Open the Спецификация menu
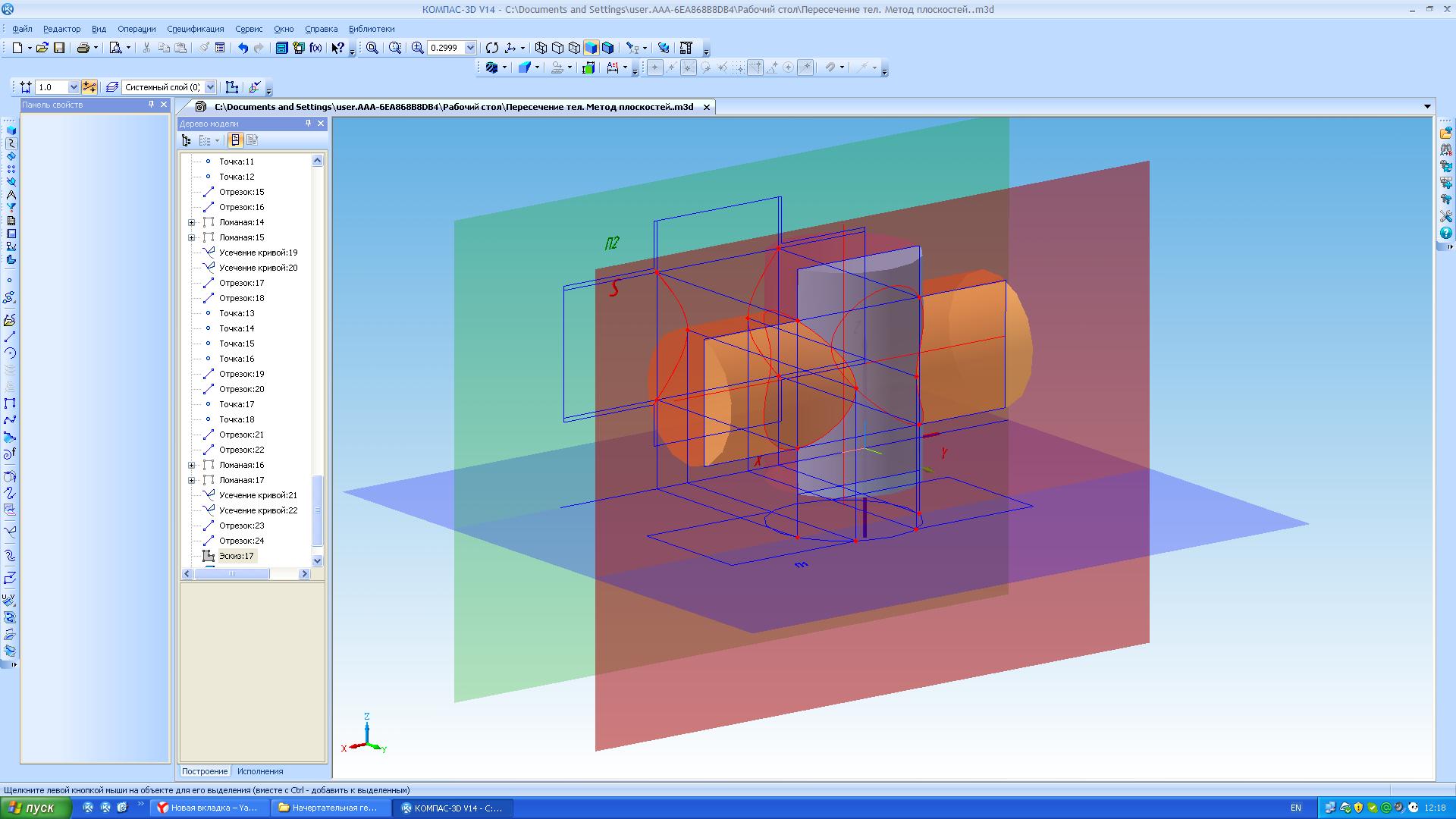1456x819 pixels. tap(196, 29)
